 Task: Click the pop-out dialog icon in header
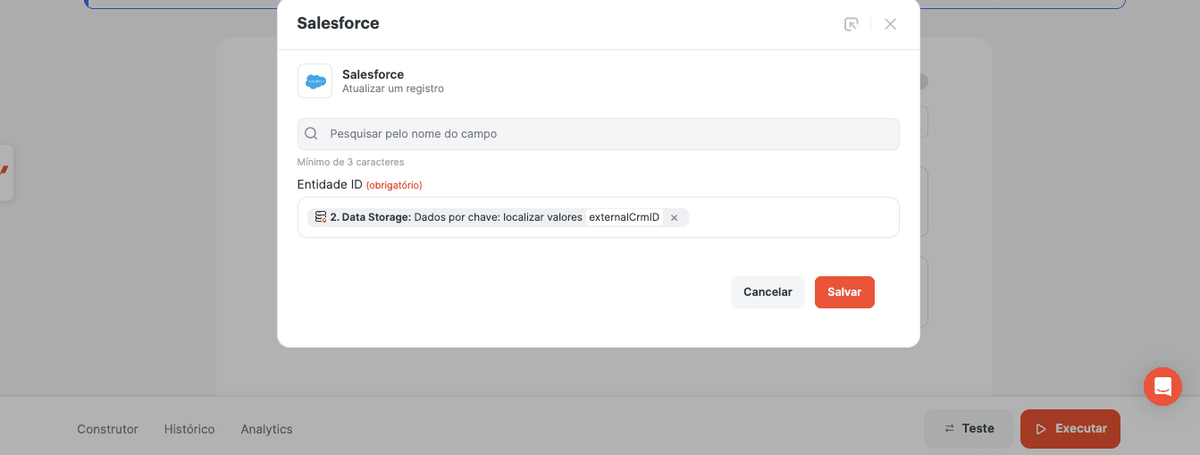tap(851, 24)
